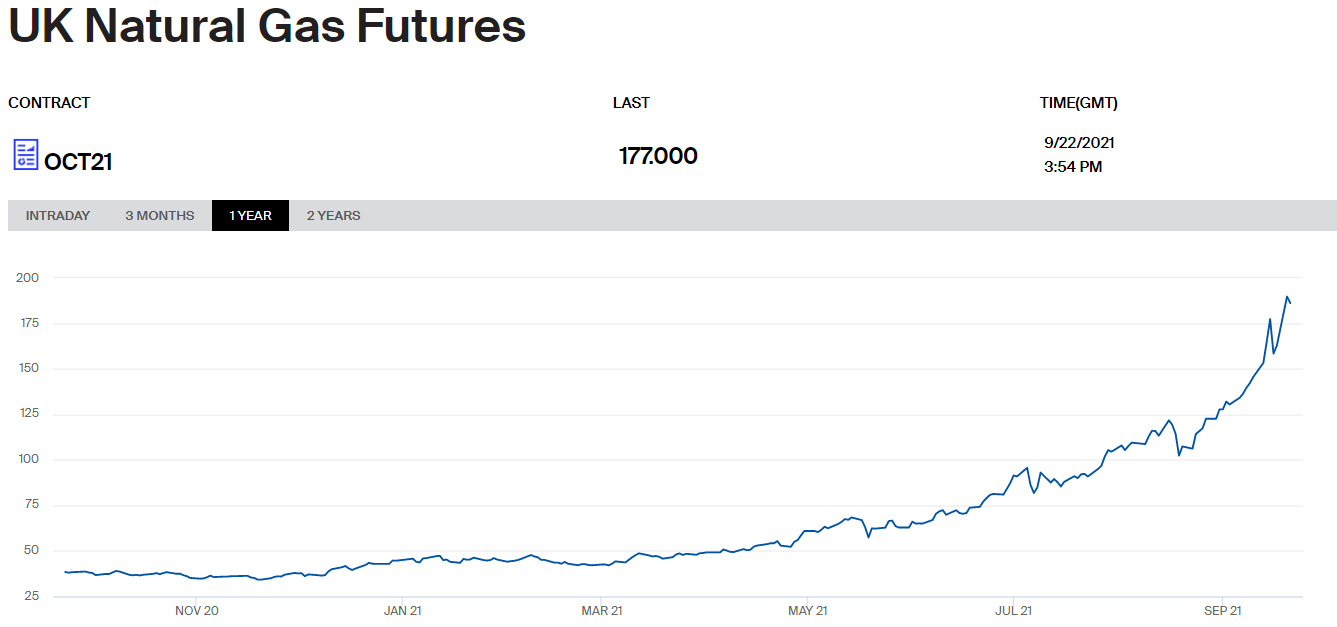Viewport: 1337px width, 627px height.
Task: Open the OCT21 contract link
Action: (x=78, y=162)
